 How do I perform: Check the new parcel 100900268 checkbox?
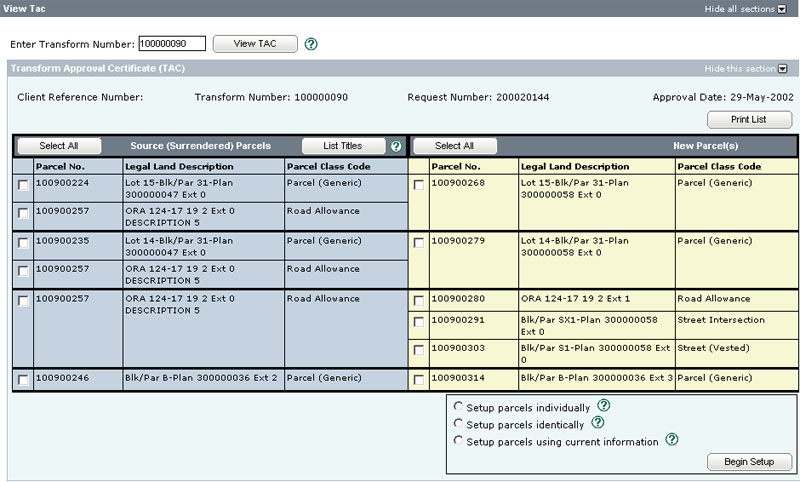point(419,185)
